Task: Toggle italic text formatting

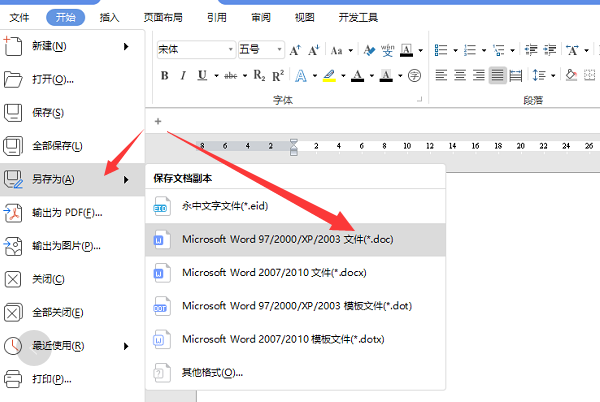Action: coord(184,75)
